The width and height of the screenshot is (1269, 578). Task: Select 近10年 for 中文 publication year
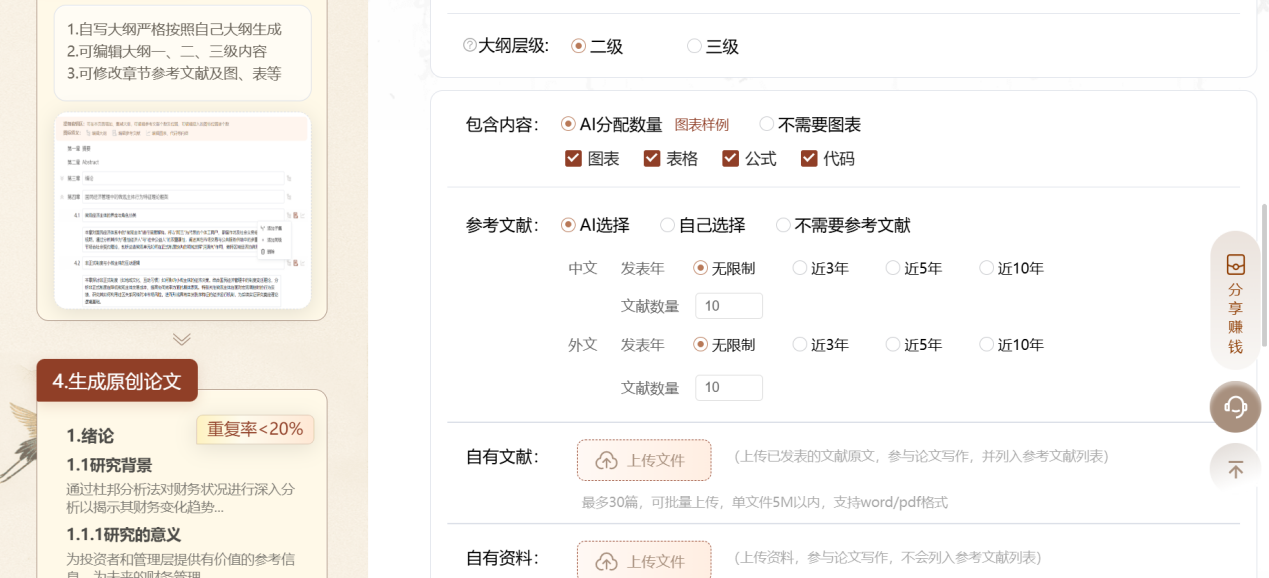point(986,268)
